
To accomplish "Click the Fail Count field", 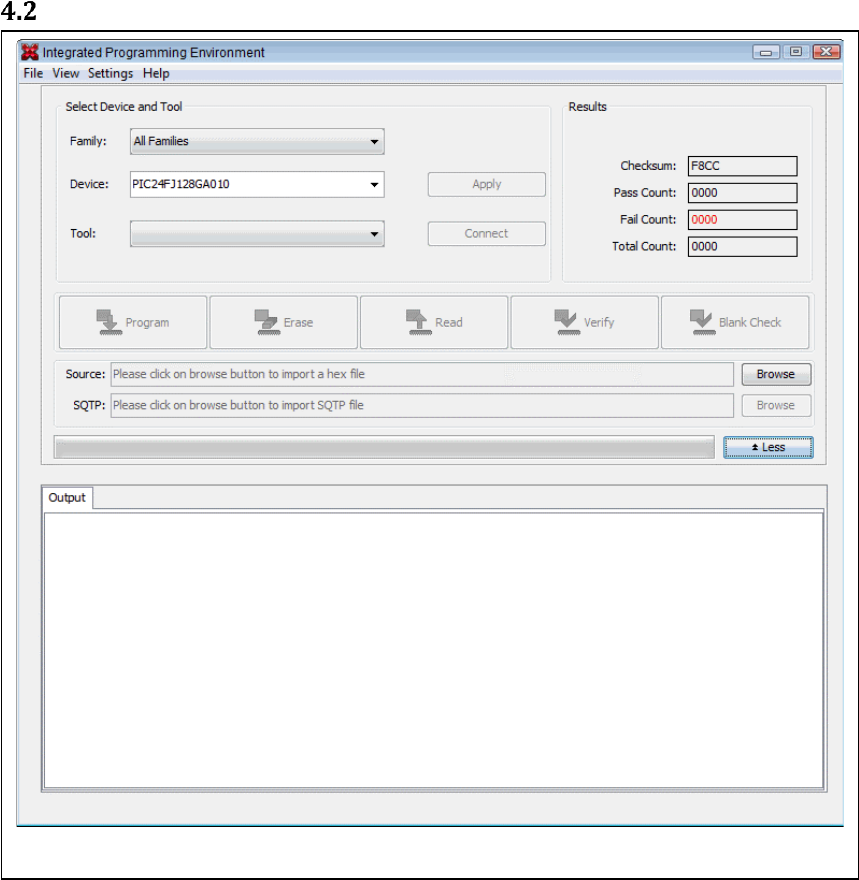I will [x=742, y=219].
